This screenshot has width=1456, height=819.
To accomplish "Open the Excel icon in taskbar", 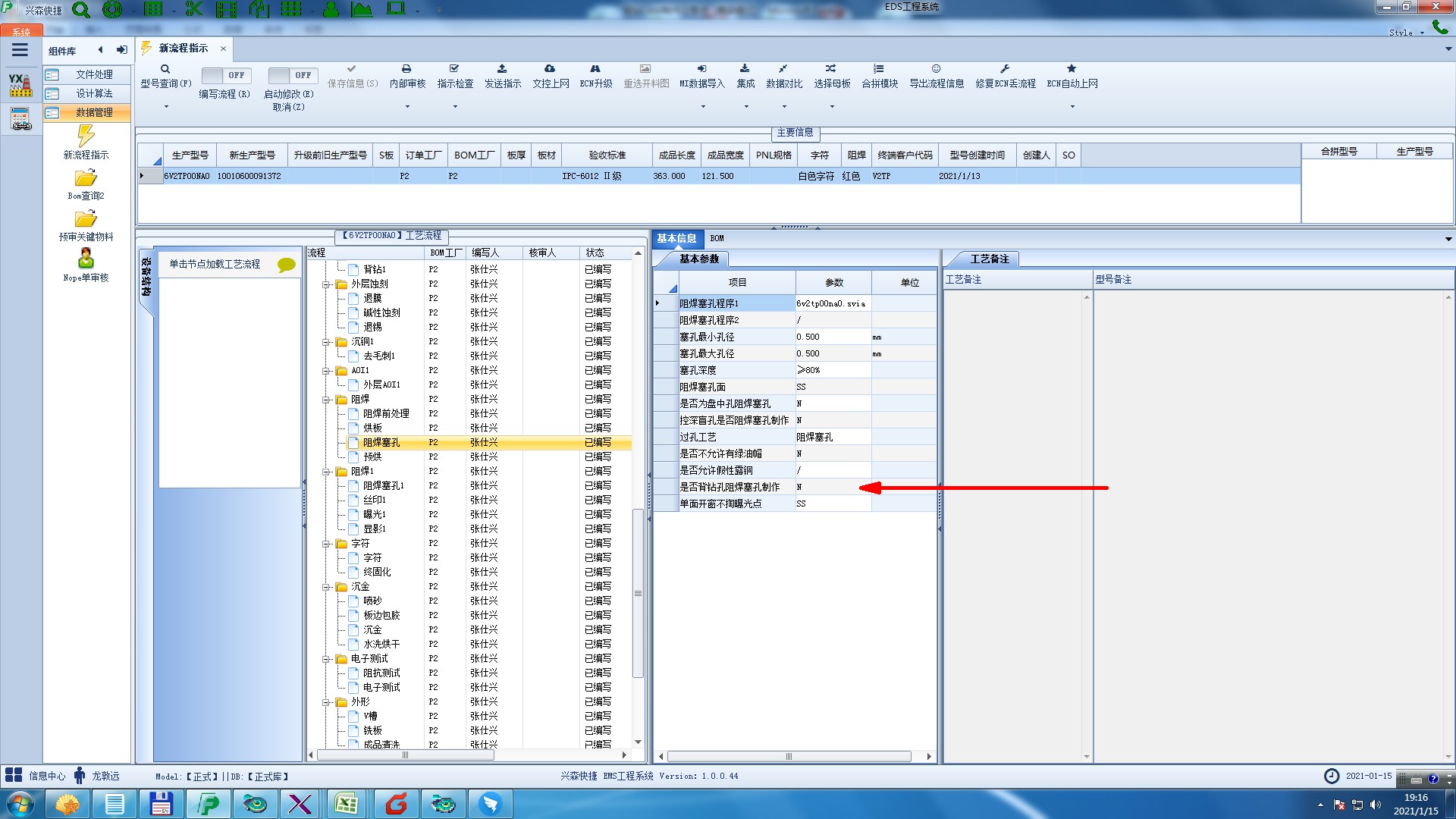I will (x=347, y=804).
